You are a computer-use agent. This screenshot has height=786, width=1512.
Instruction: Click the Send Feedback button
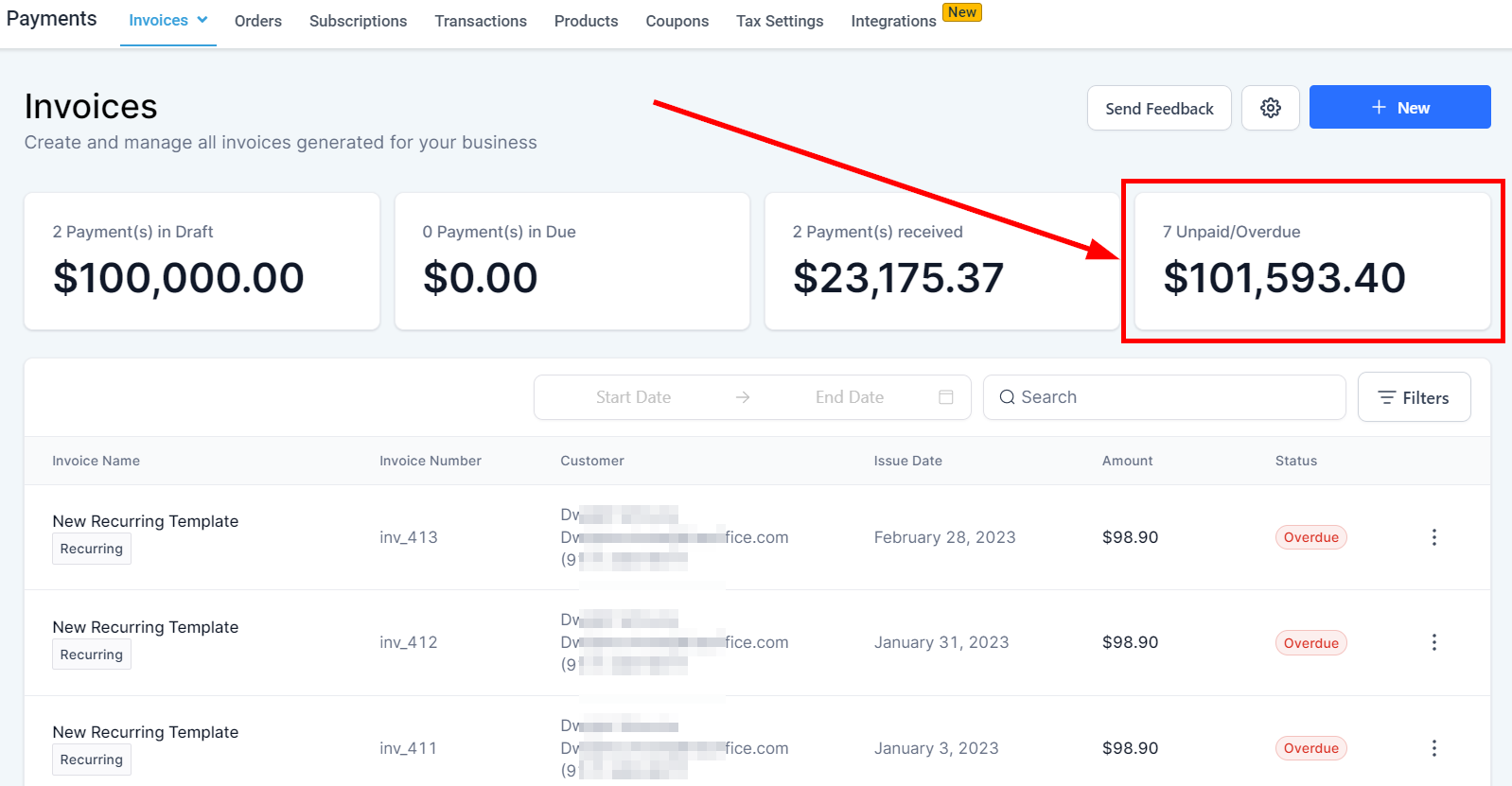tap(1159, 108)
